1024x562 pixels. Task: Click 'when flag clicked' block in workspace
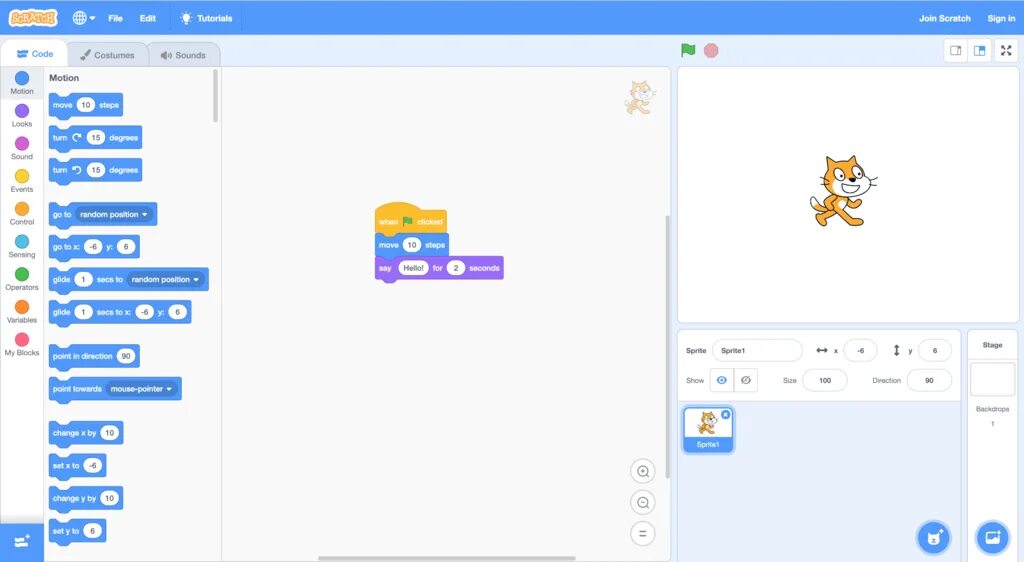410,219
